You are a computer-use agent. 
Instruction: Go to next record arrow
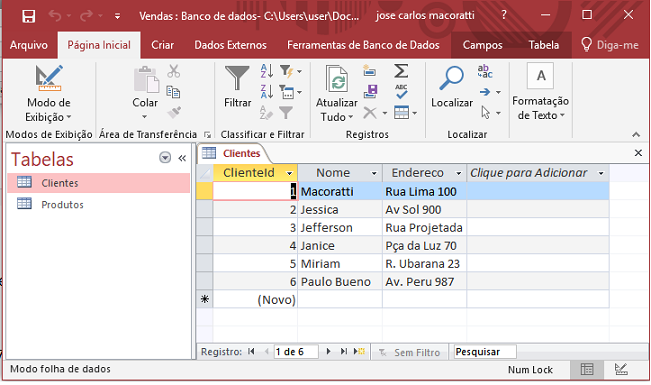pyautogui.click(x=328, y=351)
